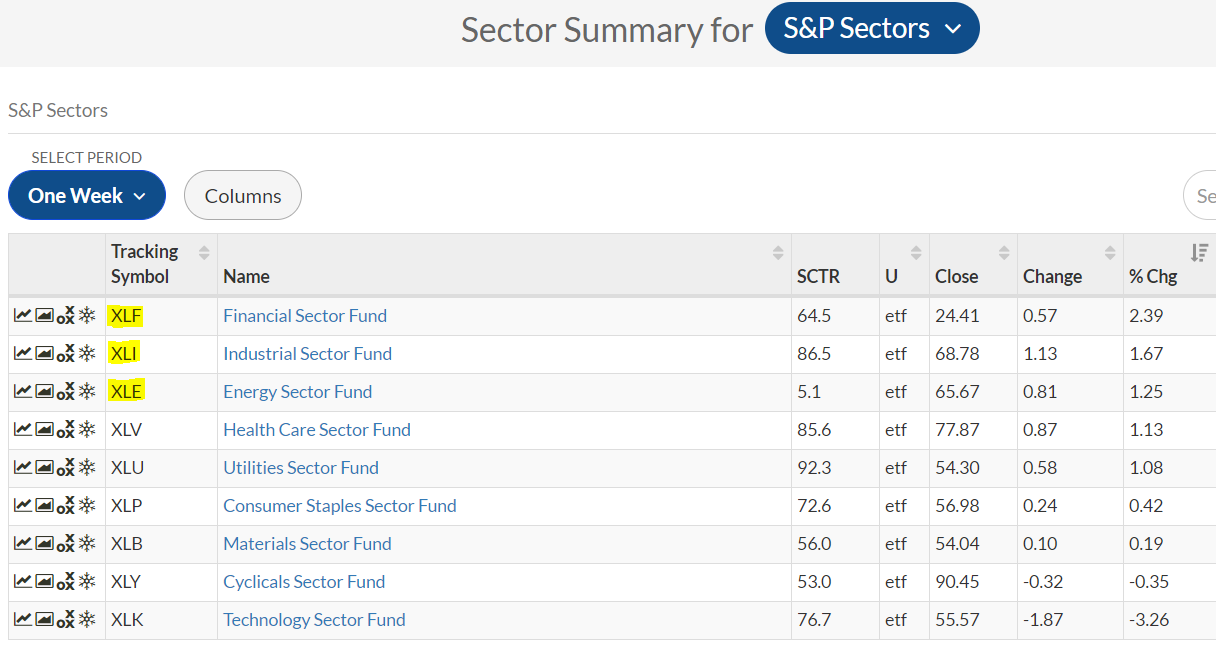Open the SharpChart line icon for XLF
1216x650 pixels.
pos(22,316)
